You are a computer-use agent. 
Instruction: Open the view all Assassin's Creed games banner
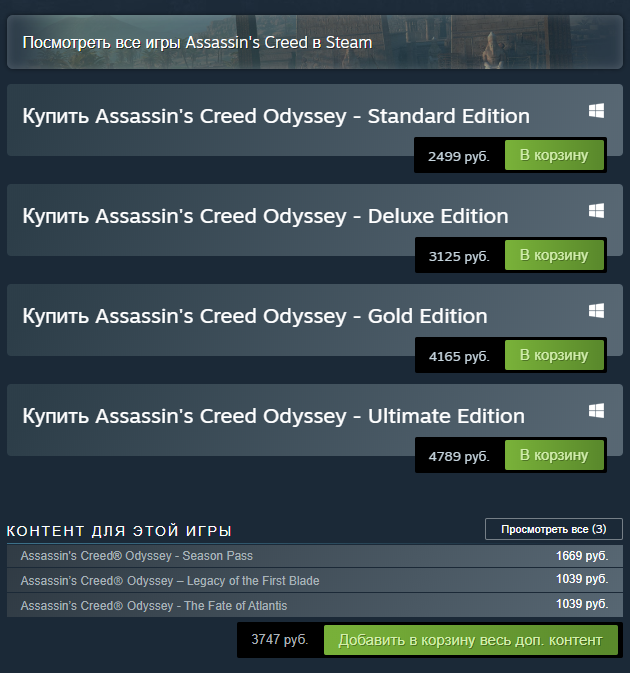197,43
